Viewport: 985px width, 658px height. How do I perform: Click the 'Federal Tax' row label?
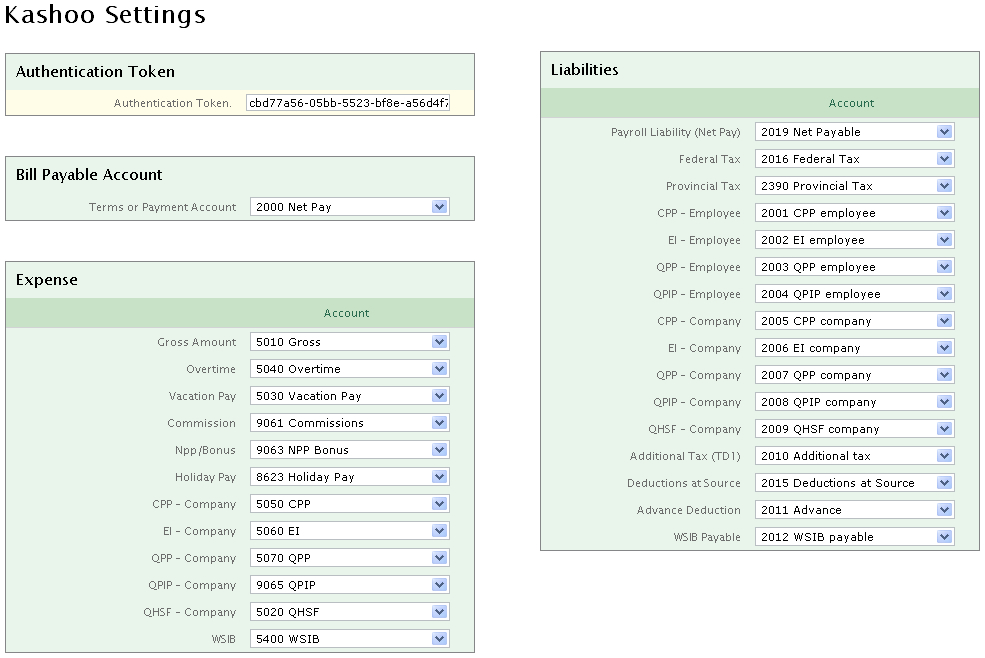point(710,159)
